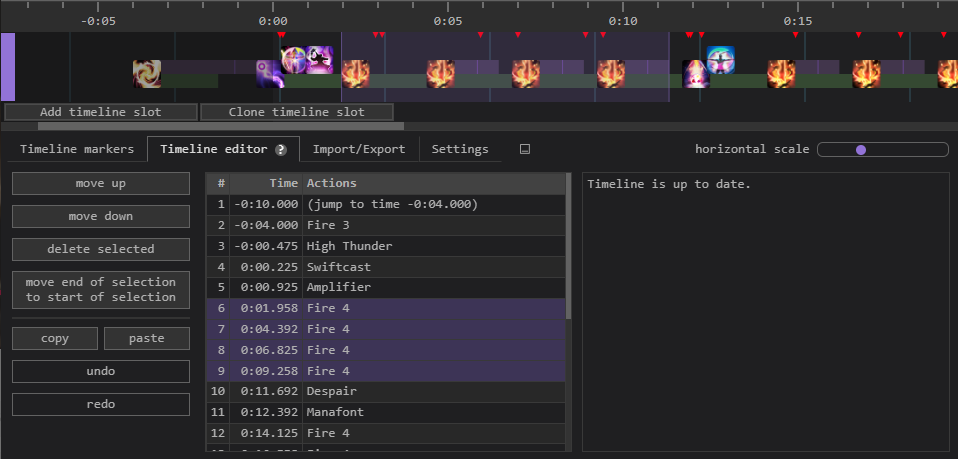Select the Despair row in the actions table
This screenshot has height=459, width=958.
point(386,391)
